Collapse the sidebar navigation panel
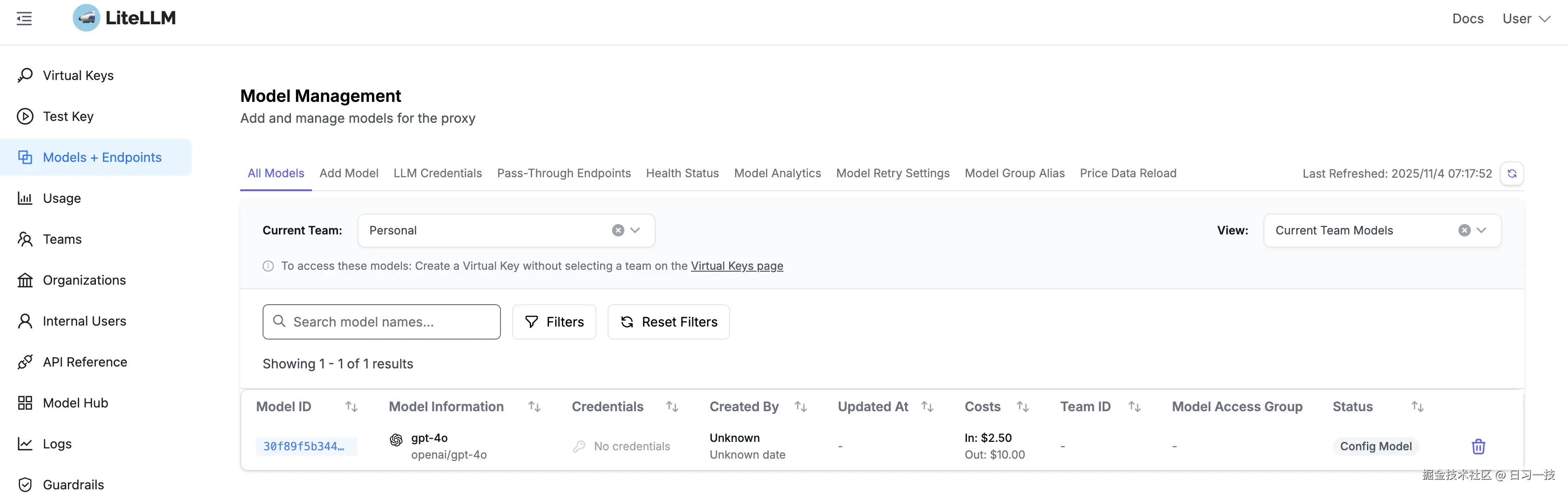Viewport: 1568px width, 494px height. [x=24, y=18]
